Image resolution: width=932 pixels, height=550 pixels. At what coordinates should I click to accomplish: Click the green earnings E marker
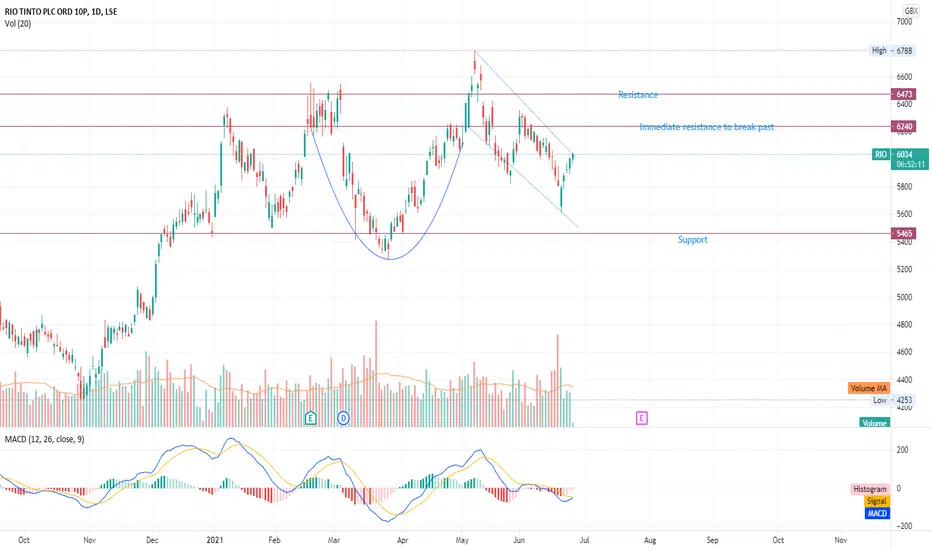[x=310, y=418]
